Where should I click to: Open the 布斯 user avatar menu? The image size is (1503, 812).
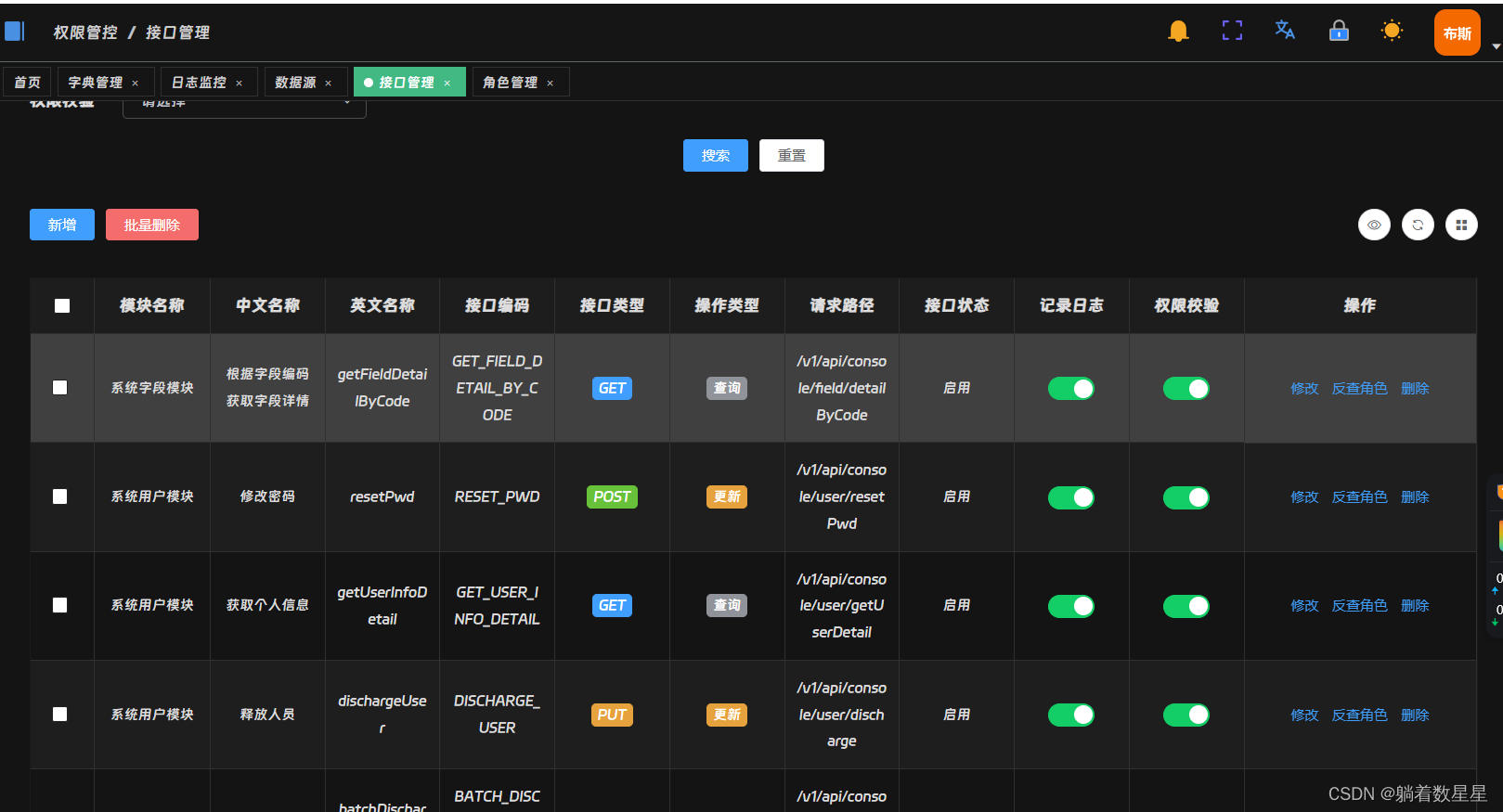point(1457,32)
